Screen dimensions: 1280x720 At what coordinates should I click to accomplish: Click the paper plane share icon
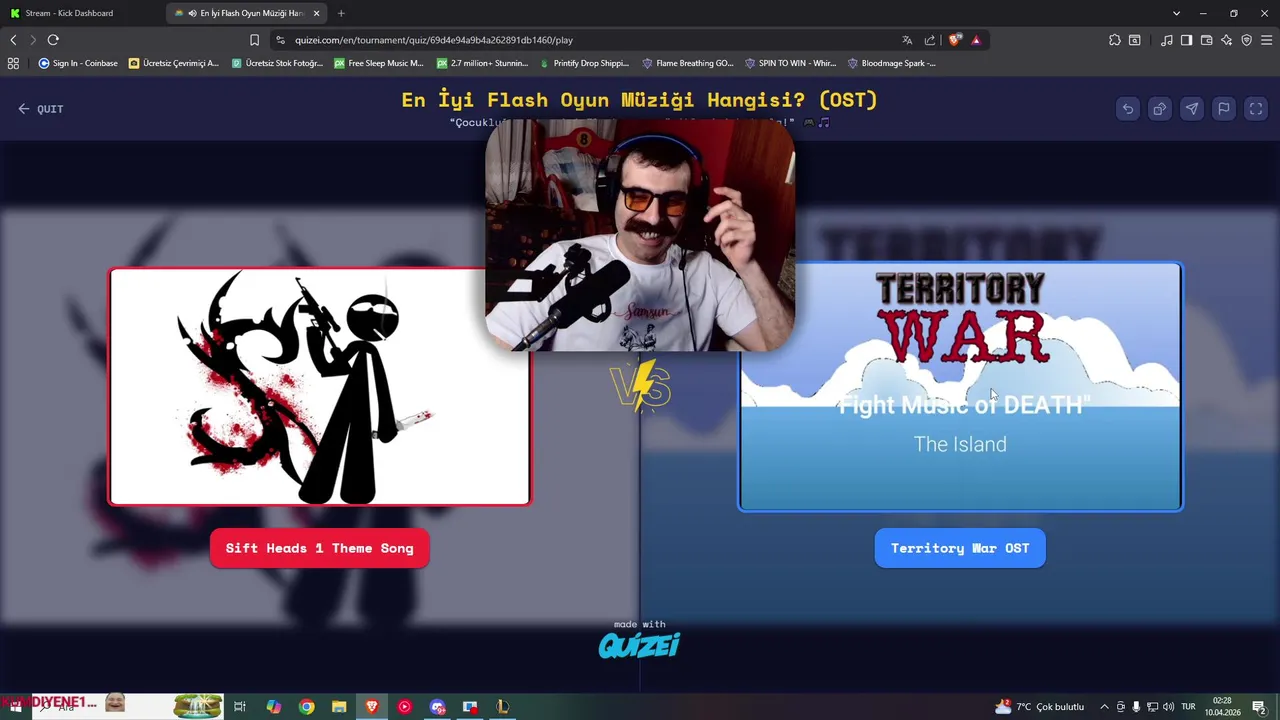click(x=1191, y=109)
